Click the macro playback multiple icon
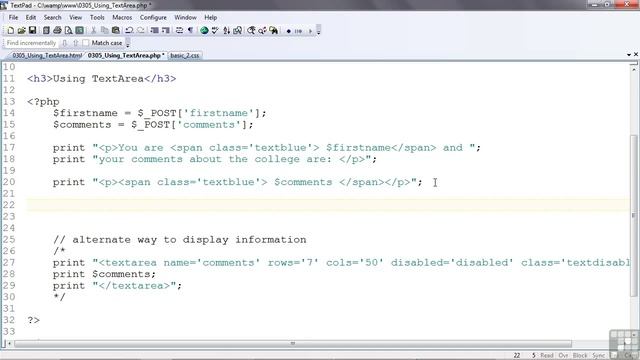This screenshot has height=360, width=640. click(298, 31)
